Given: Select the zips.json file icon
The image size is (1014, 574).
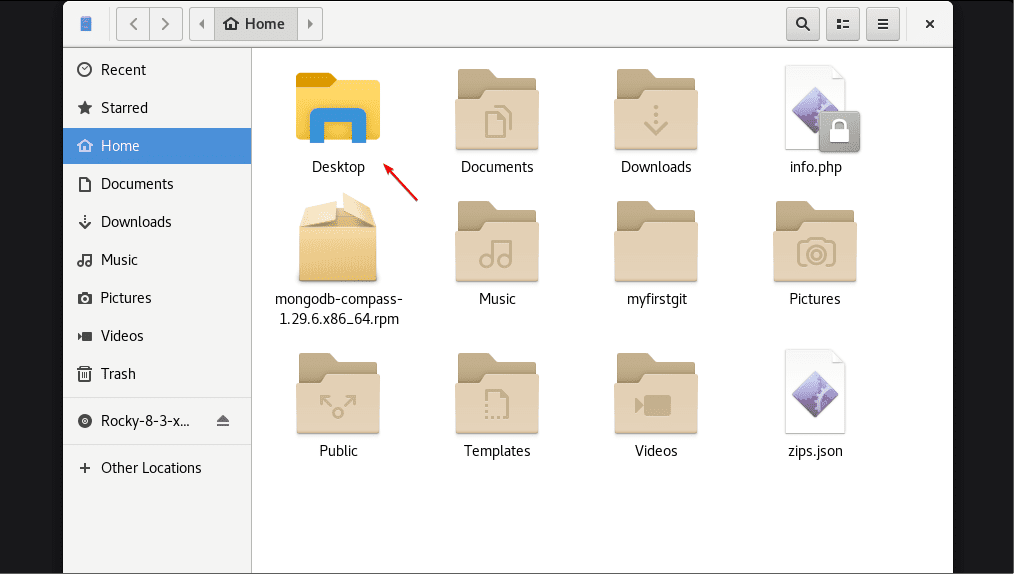Looking at the screenshot, I should (x=816, y=391).
